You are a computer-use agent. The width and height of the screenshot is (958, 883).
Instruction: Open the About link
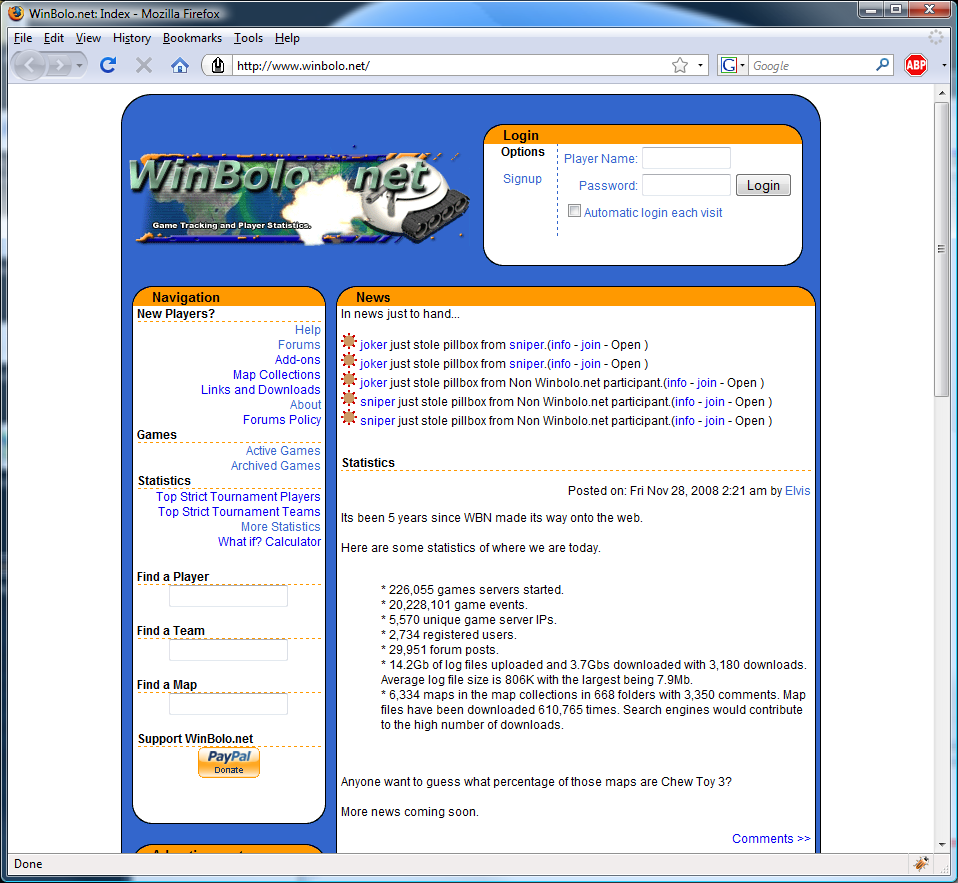305,405
